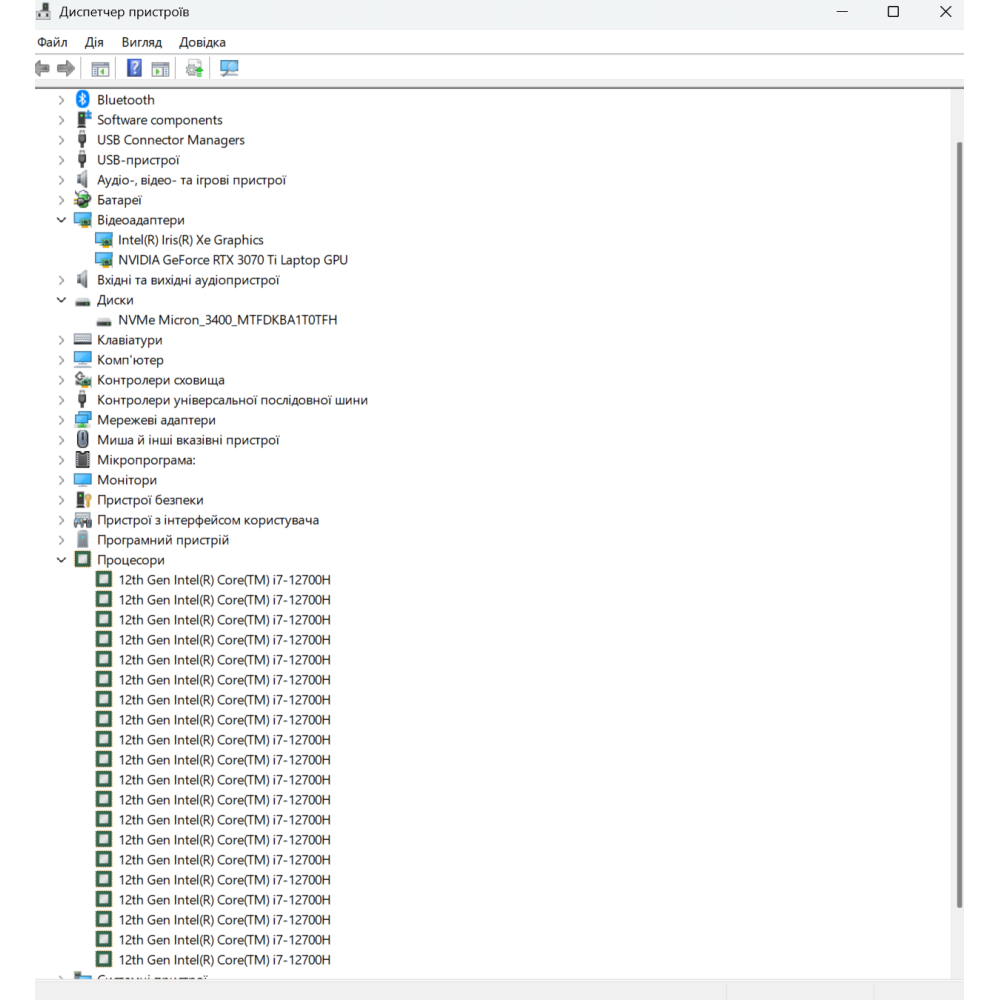Viewport: 1000px width, 1000px height.
Task: Select the Bluetooth icon in device tree
Action: tap(83, 100)
